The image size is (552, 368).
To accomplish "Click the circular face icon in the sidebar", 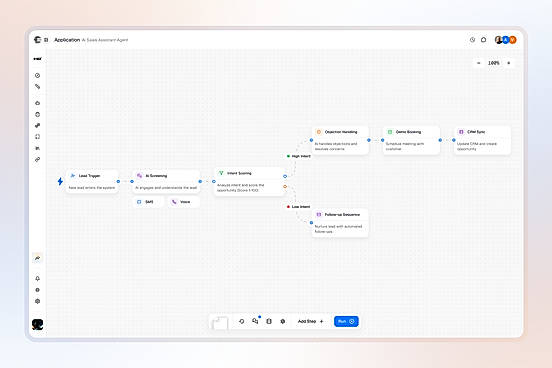I will click(x=38, y=114).
